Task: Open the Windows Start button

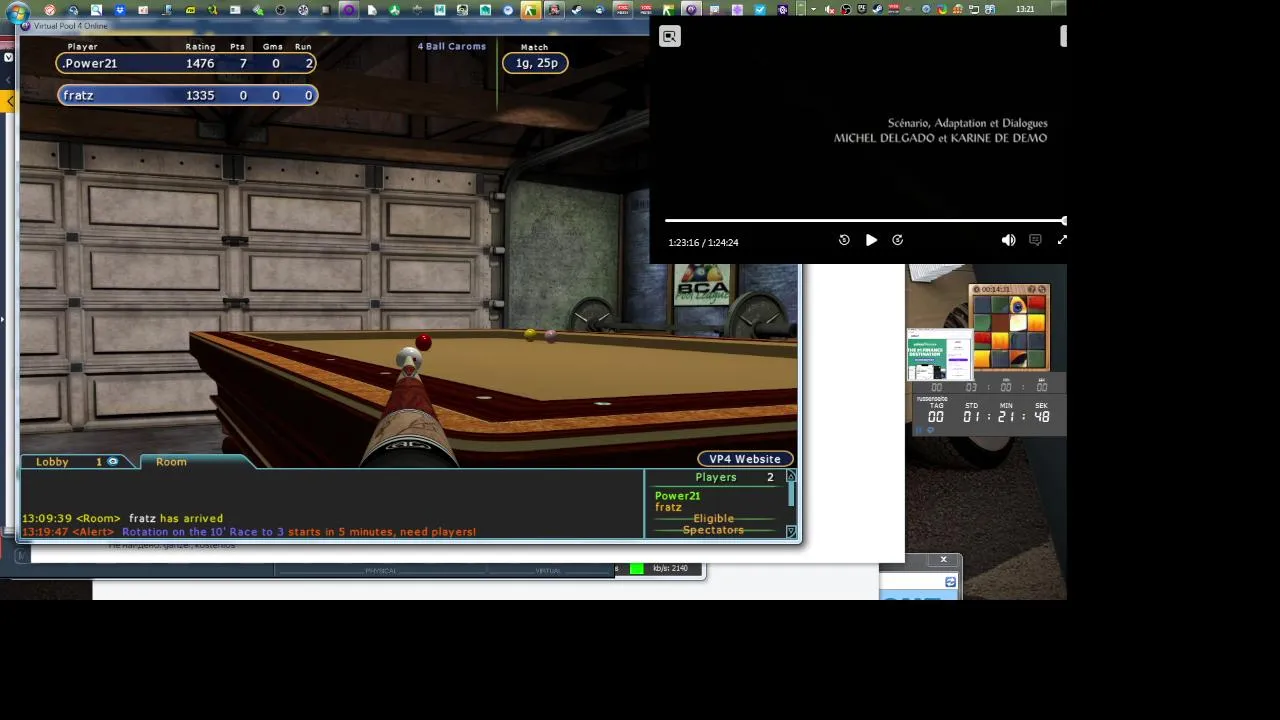Action: [17, 11]
